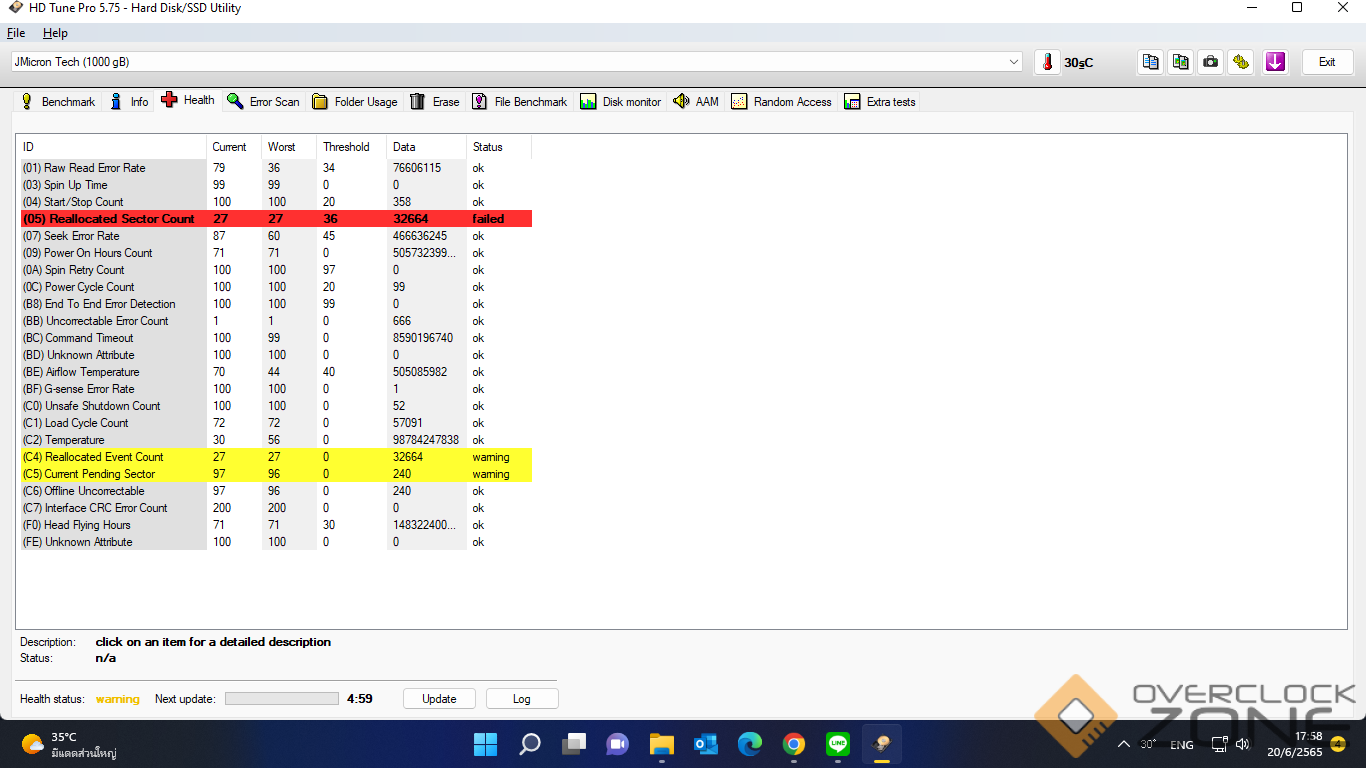The height and width of the screenshot is (768, 1366).
Task: Copy text info to clipboard icon
Action: tap(1151, 62)
